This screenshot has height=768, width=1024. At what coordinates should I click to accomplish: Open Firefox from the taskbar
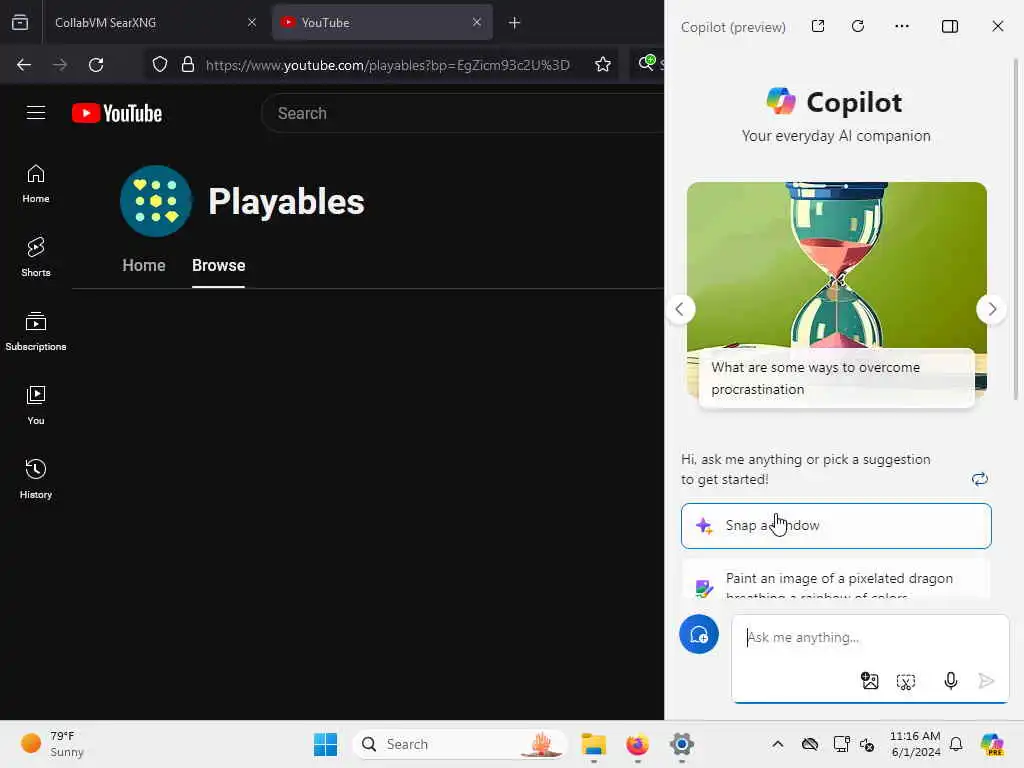[637, 744]
